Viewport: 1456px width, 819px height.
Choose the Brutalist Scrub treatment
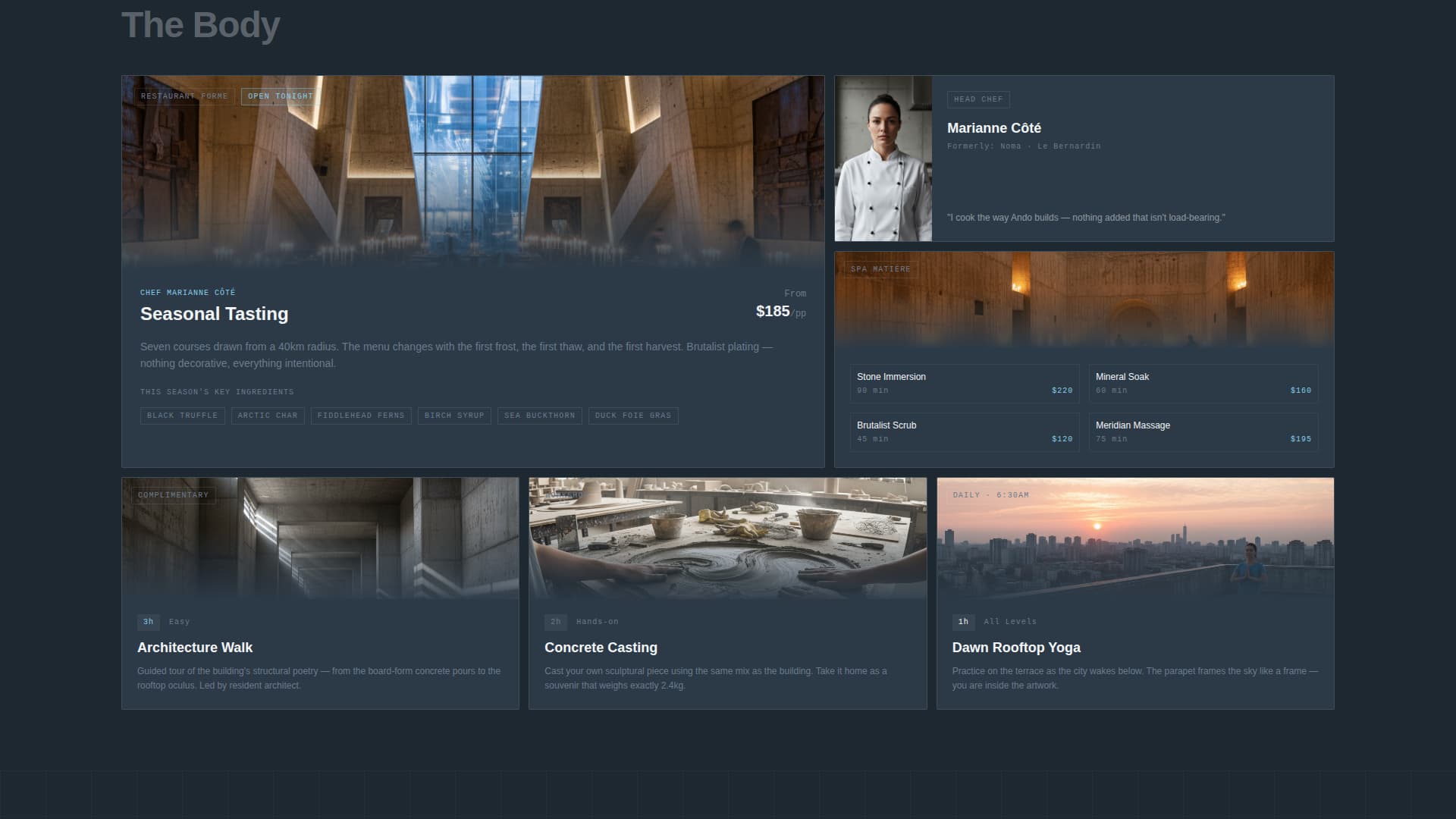point(964,431)
